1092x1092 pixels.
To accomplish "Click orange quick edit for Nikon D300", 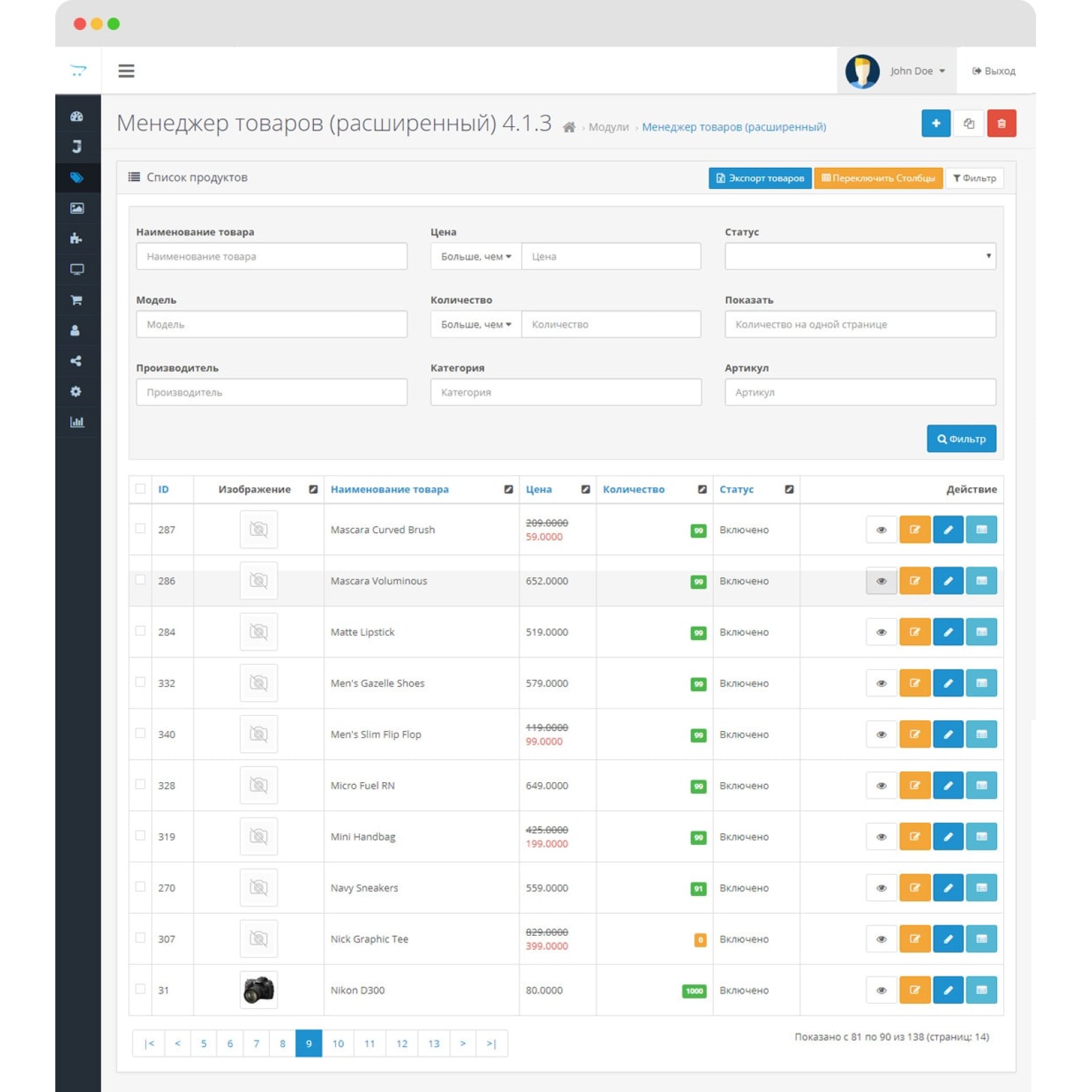I will click(x=915, y=990).
